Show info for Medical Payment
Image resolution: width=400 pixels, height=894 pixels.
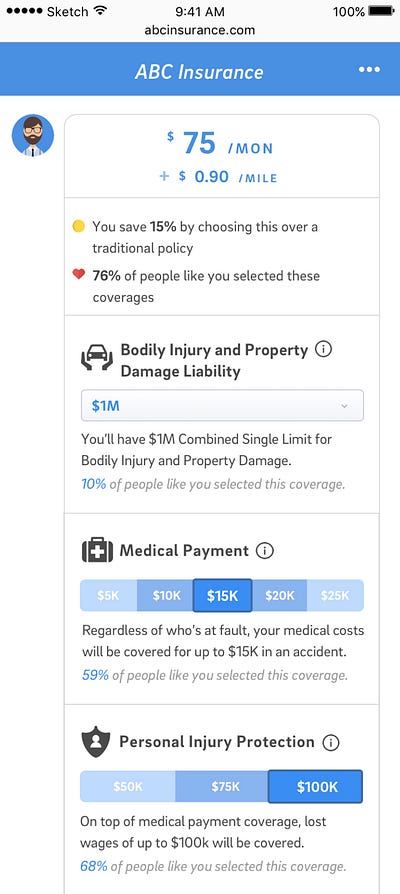[265, 551]
